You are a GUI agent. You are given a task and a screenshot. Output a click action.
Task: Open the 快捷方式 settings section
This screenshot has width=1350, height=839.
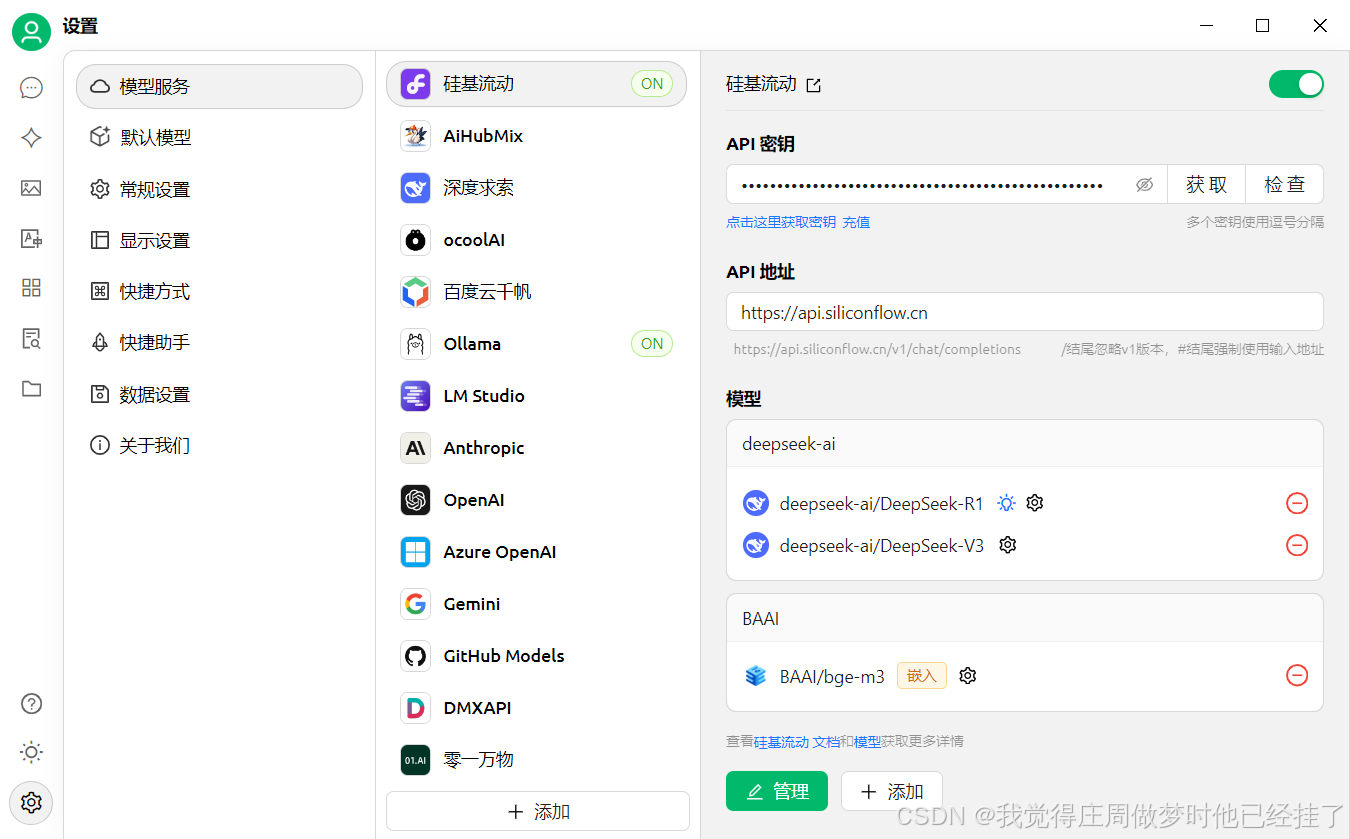(219, 291)
